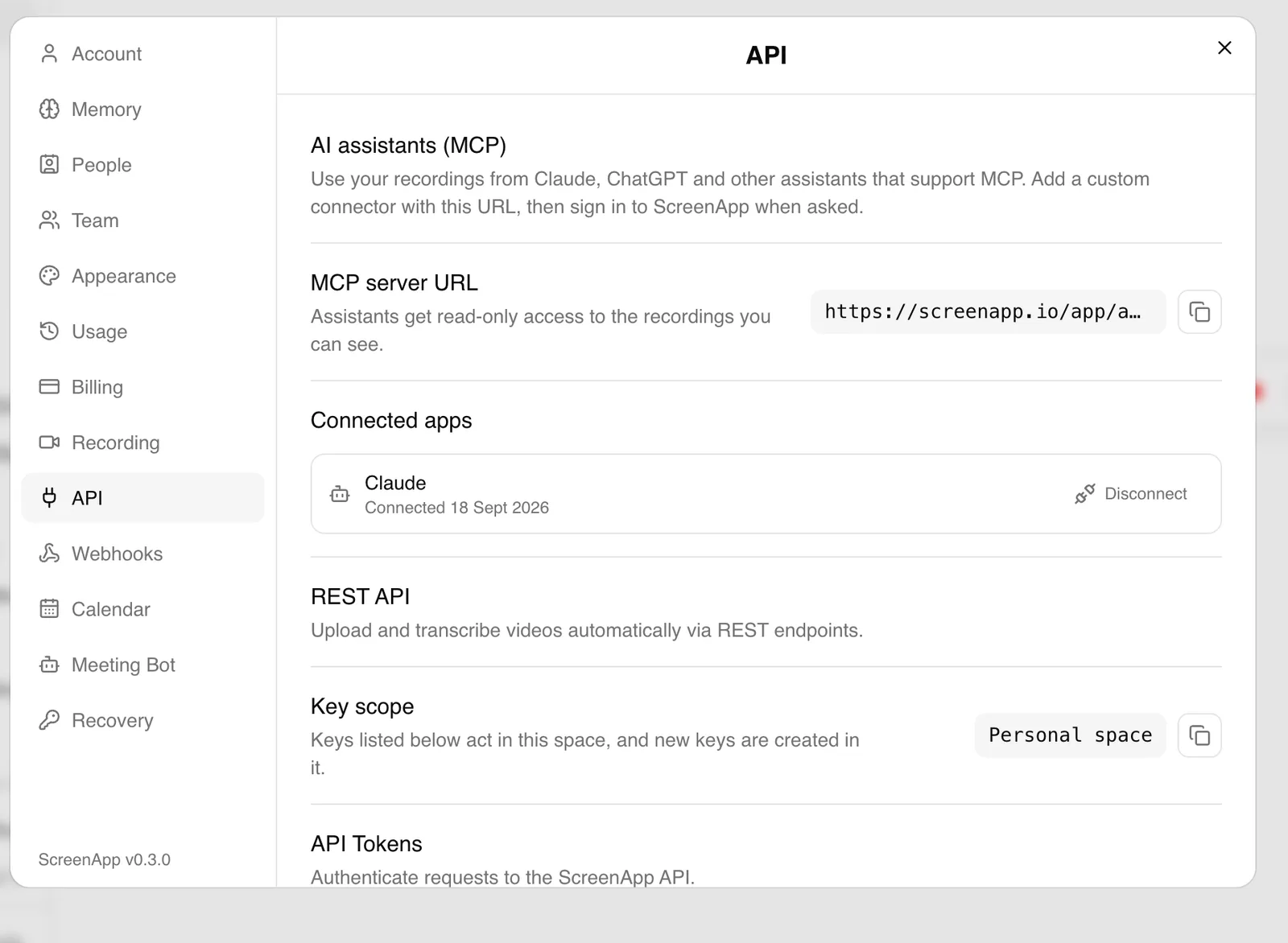Open the Webhooks section
The height and width of the screenshot is (943, 1288).
point(142,554)
